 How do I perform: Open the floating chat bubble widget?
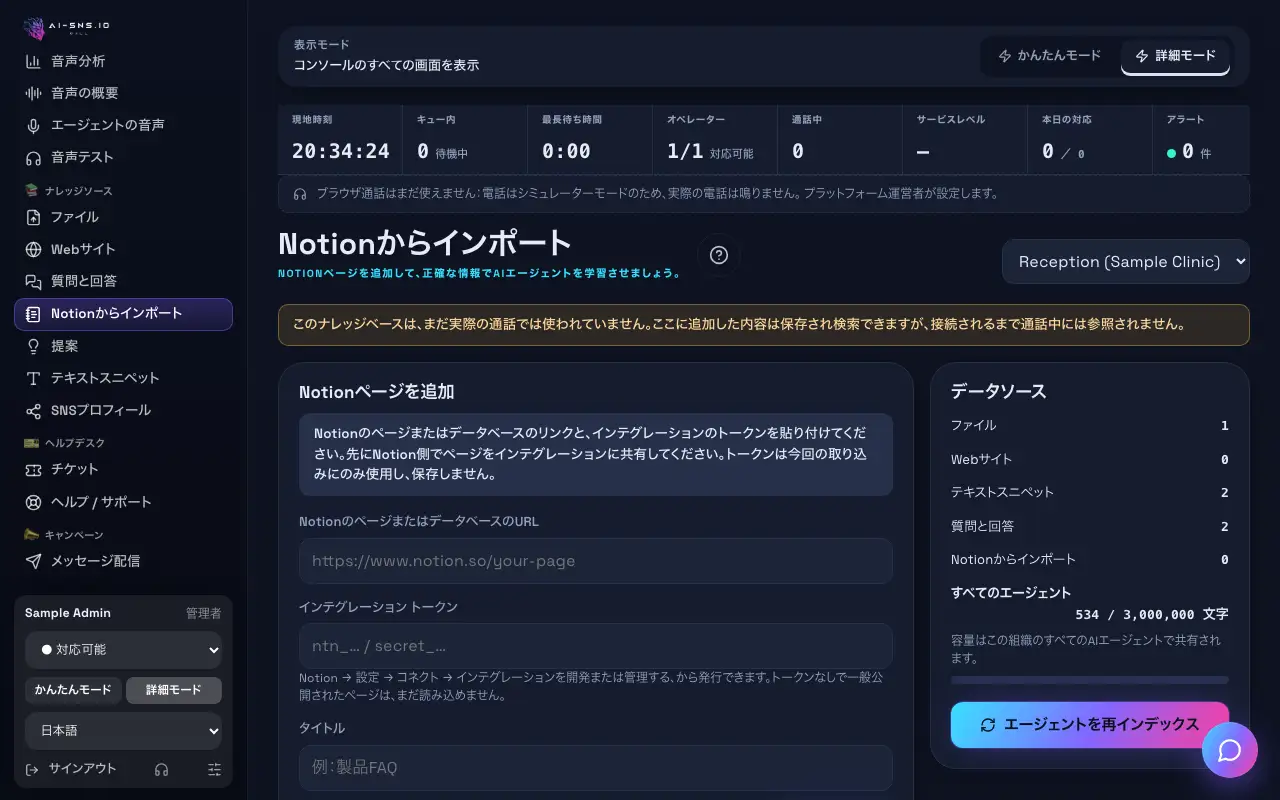(1229, 750)
